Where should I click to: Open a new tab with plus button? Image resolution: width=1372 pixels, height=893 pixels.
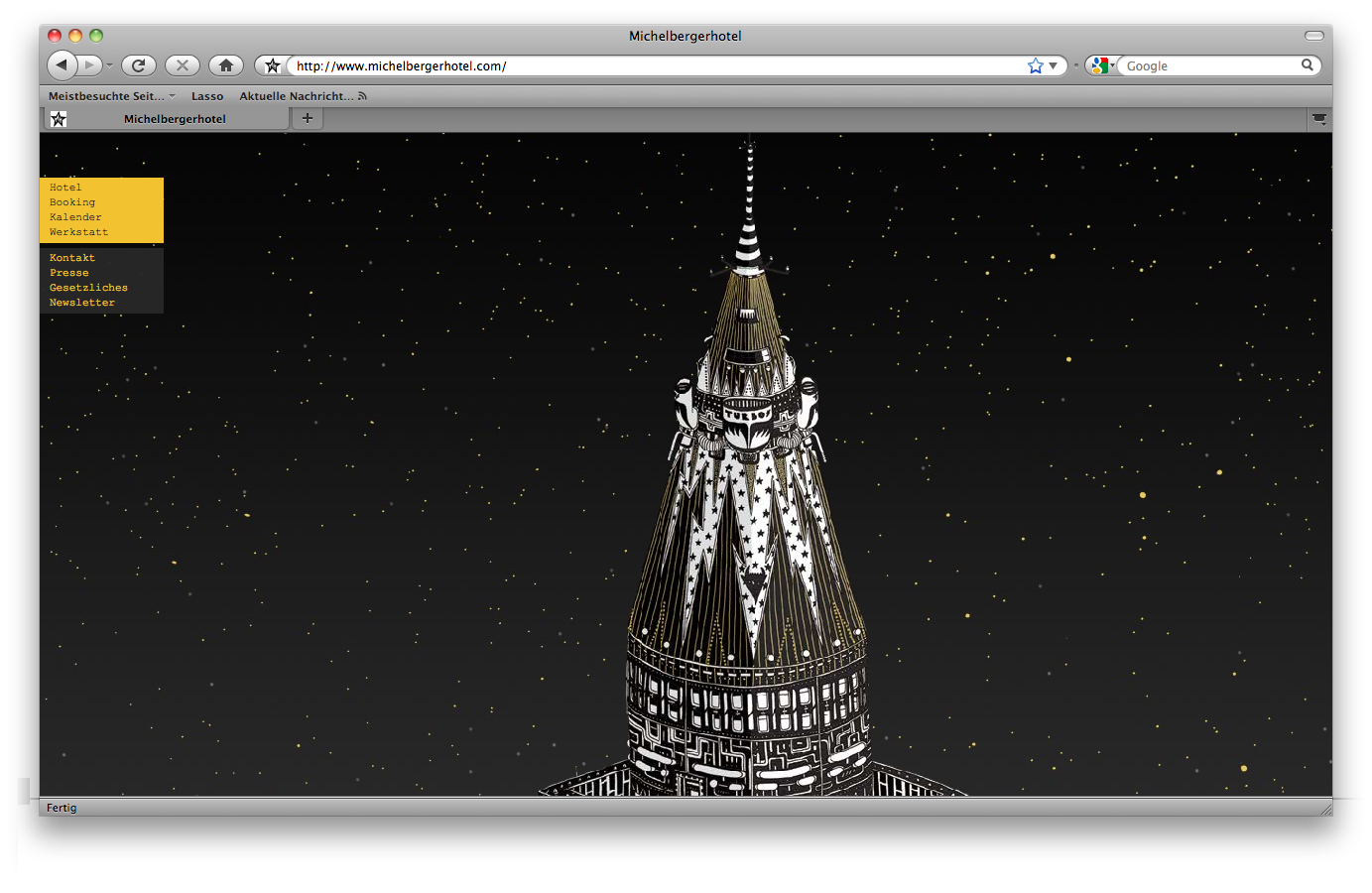(x=308, y=118)
